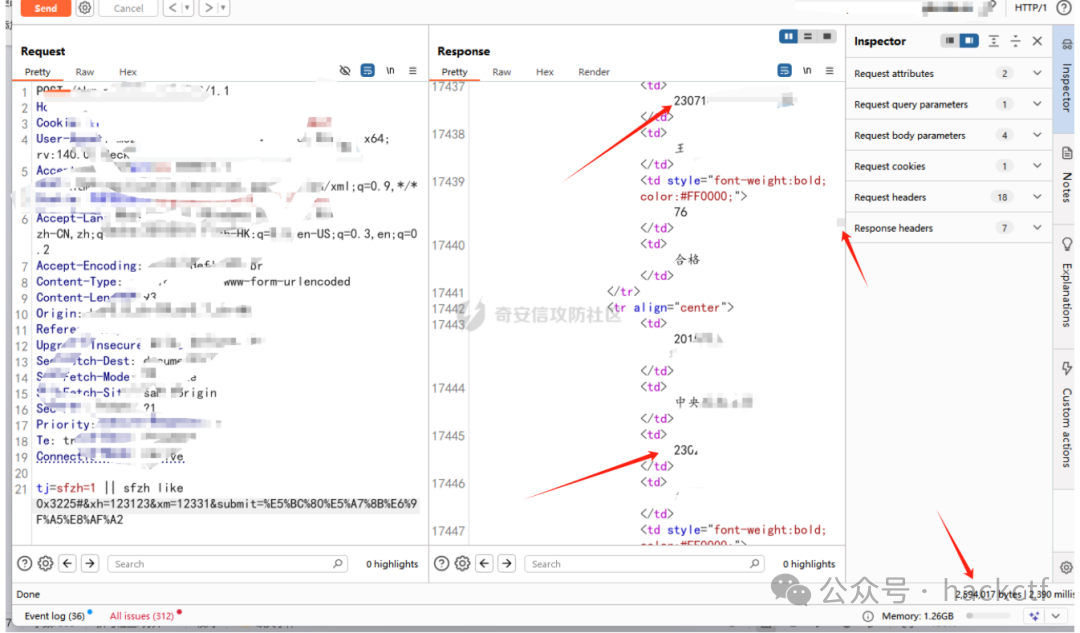Go to next Response search match
This screenshot has height=633, width=1080.
[x=507, y=563]
